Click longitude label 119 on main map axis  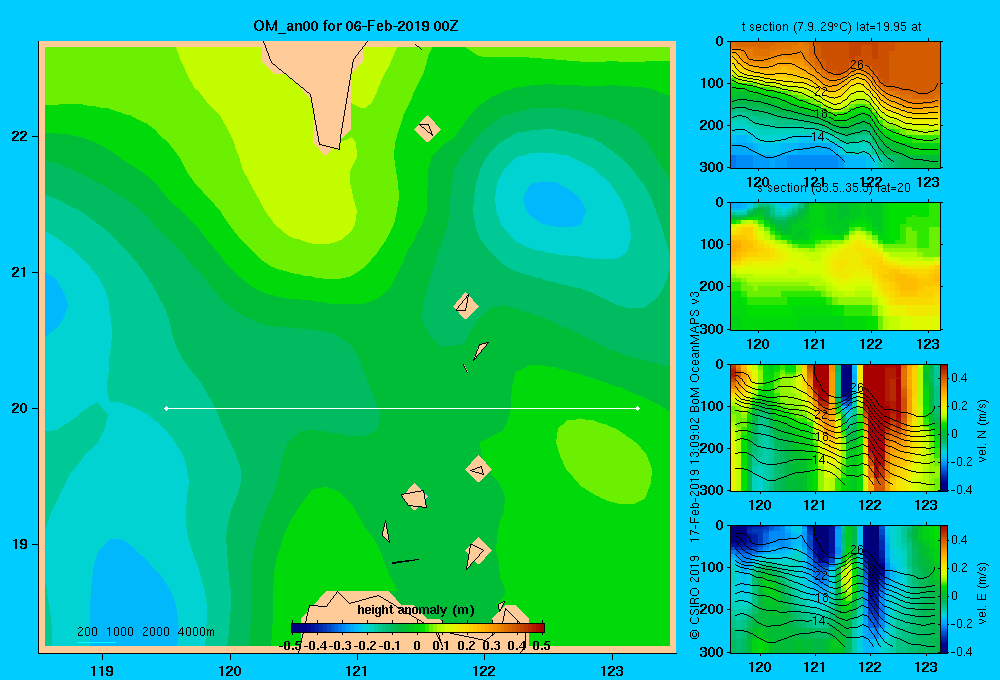102,670
